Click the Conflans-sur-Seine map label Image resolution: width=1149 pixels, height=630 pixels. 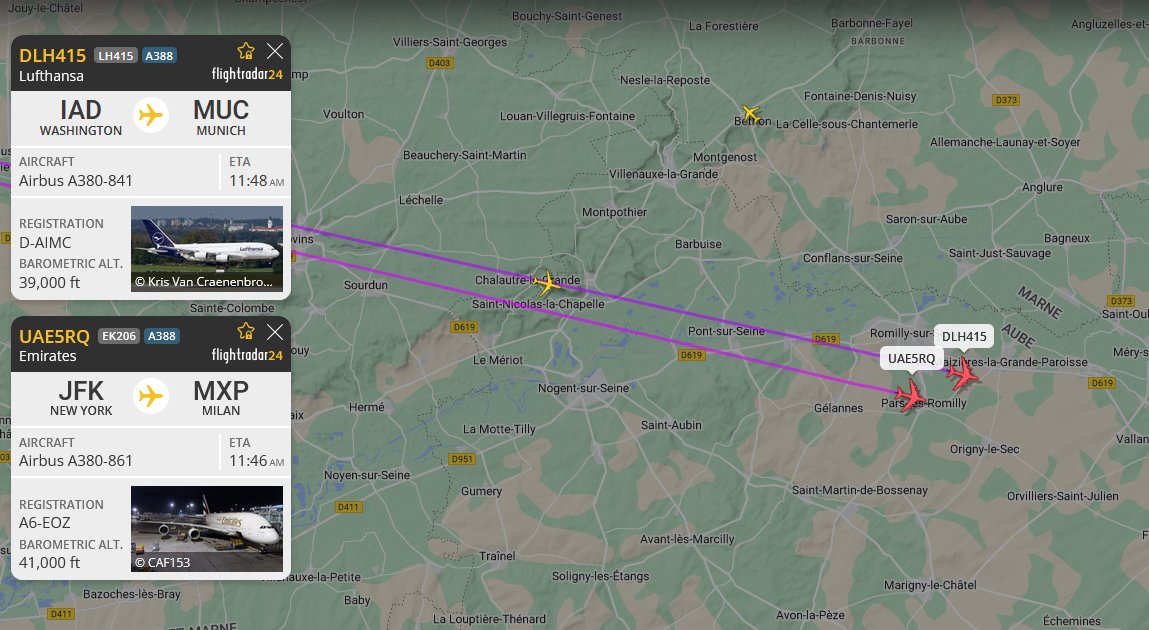click(x=852, y=258)
